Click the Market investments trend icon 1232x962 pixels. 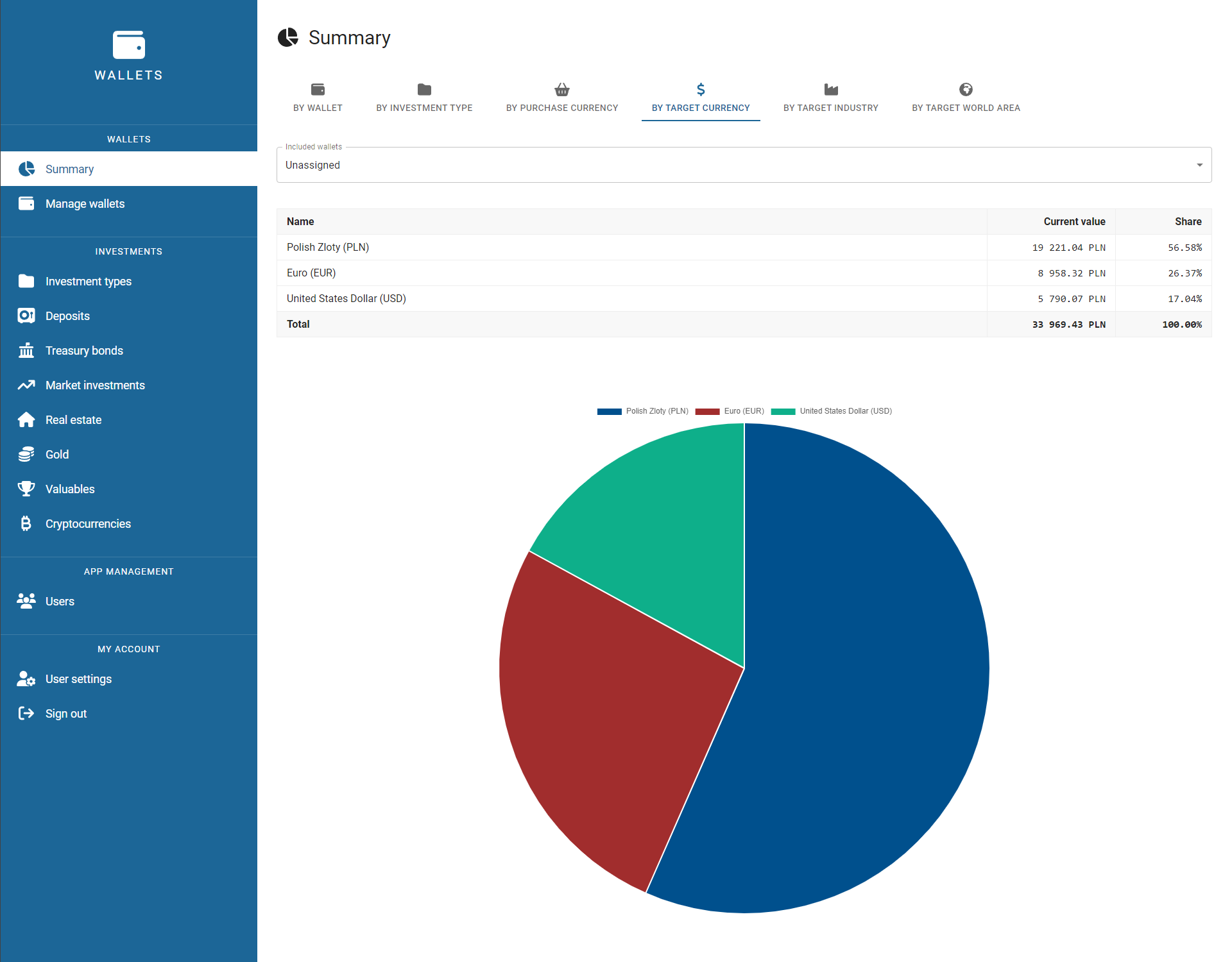[x=26, y=385]
